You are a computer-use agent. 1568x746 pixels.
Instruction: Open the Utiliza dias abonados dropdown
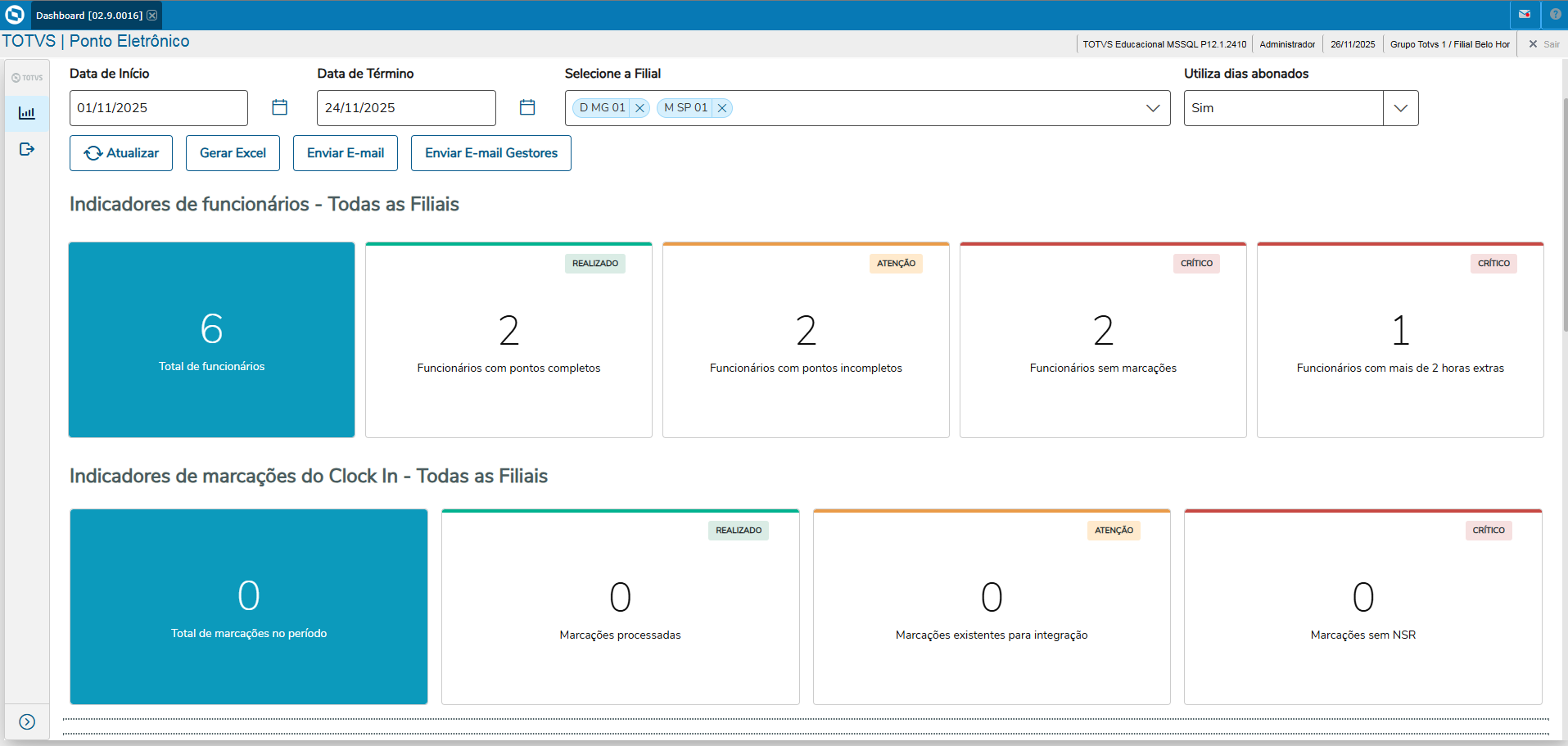click(x=1401, y=108)
